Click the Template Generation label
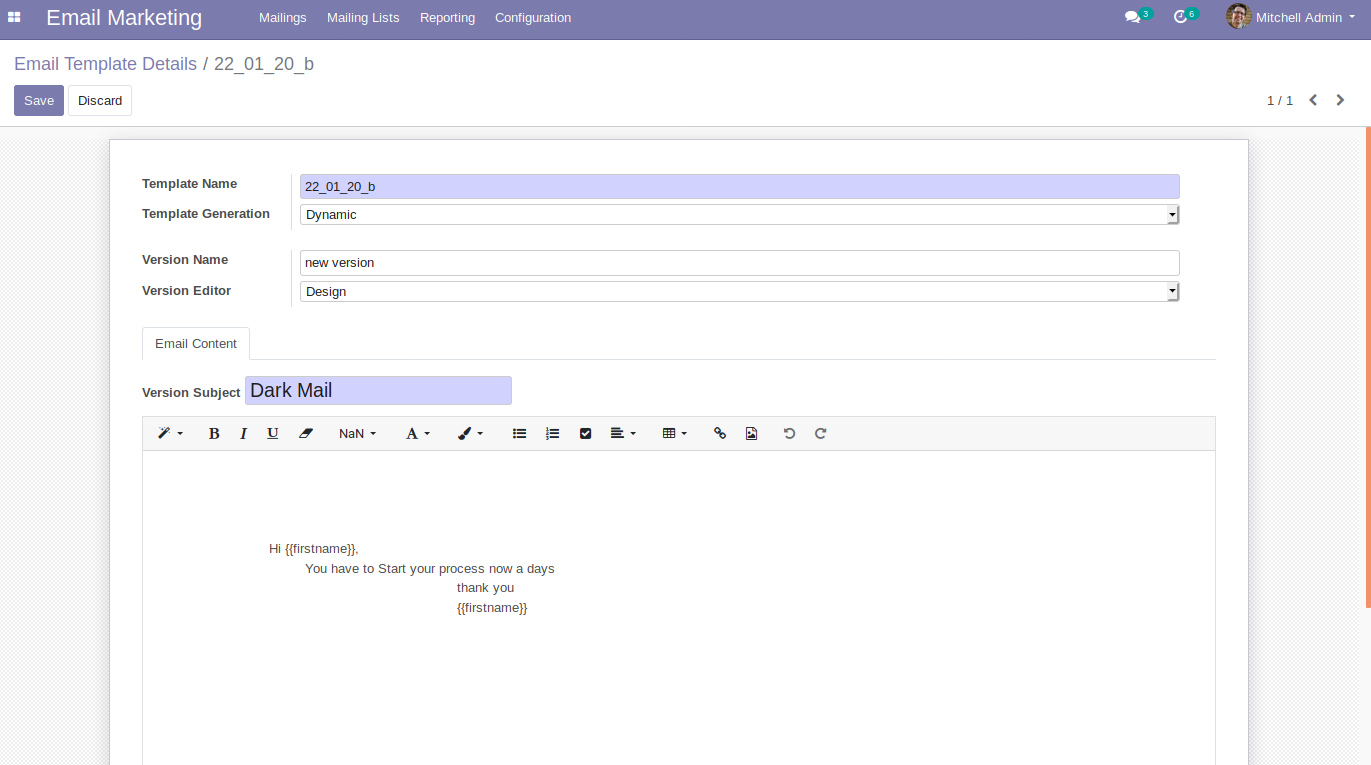Screen dimensions: 1371x765 tap(206, 214)
